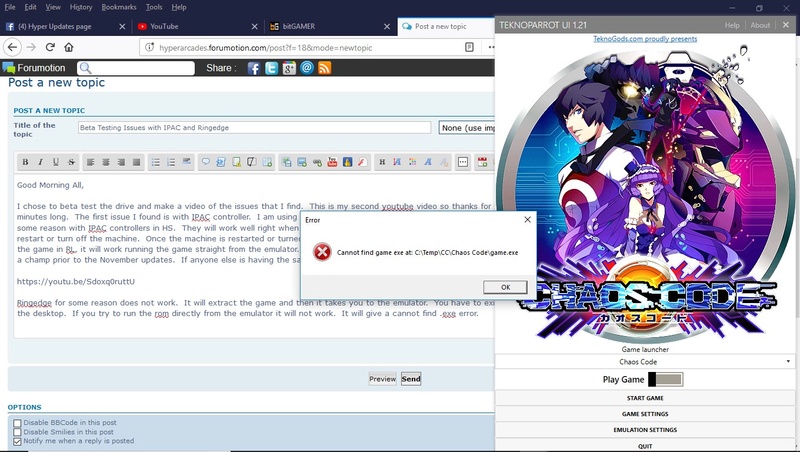The height and width of the screenshot is (452, 800).
Task: Click the Forumotion search field
Action: (136, 68)
